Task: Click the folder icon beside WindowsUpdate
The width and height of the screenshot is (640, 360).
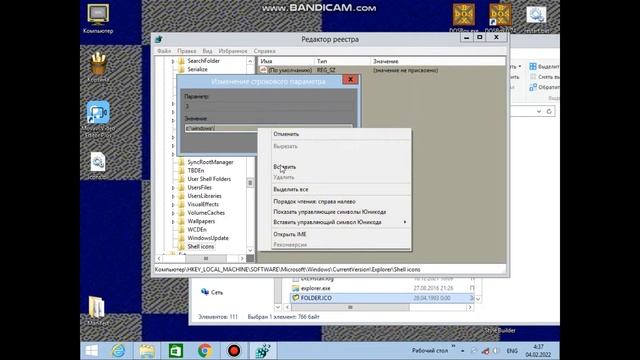Action: click(182, 238)
